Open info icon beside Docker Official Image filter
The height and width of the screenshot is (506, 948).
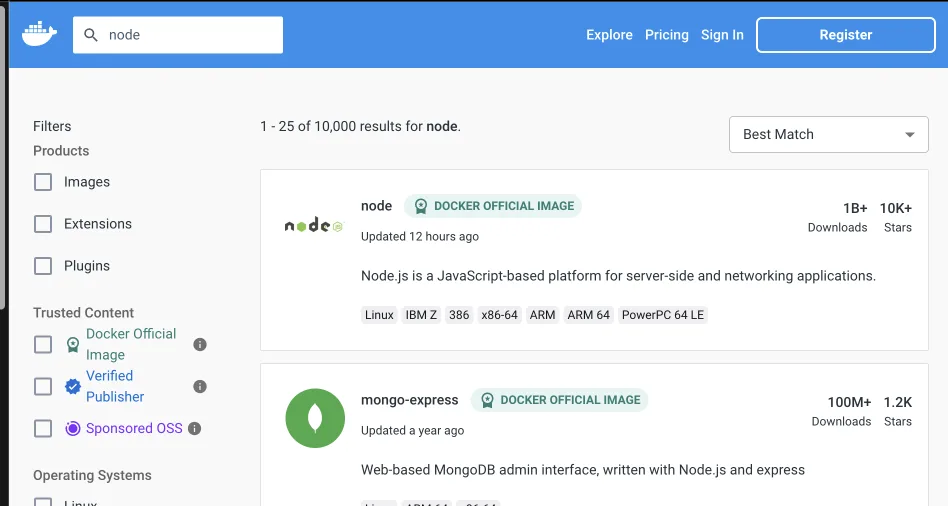pos(200,345)
